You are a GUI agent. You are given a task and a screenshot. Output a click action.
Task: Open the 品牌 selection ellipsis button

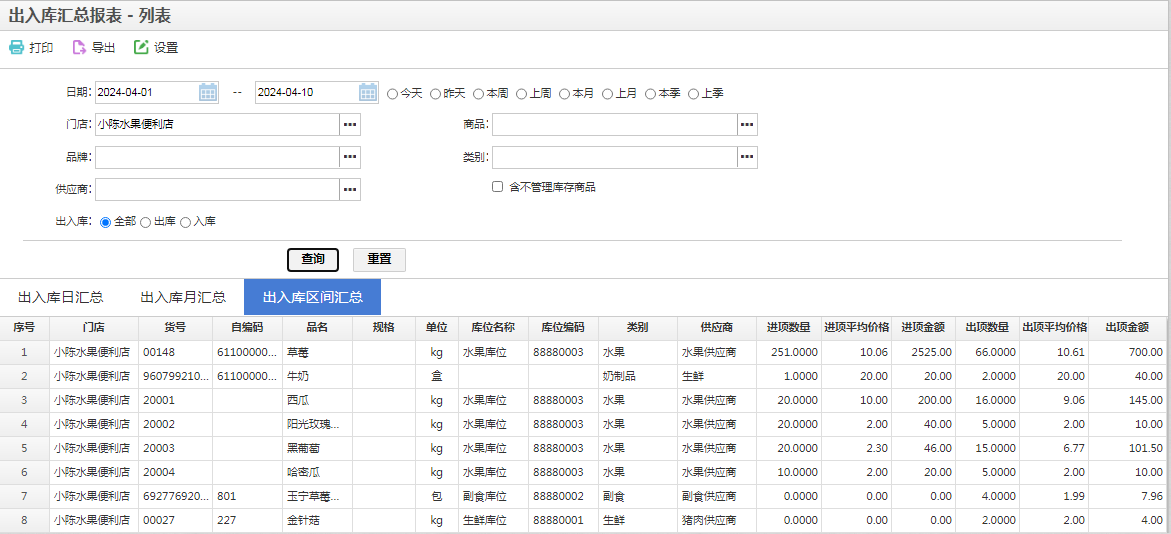[350, 158]
